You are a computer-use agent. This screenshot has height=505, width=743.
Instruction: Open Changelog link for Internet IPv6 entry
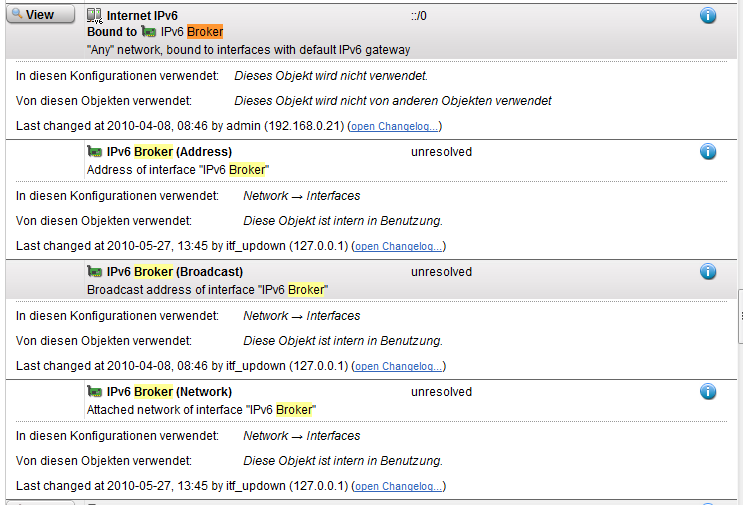pyautogui.click(x=394, y=126)
